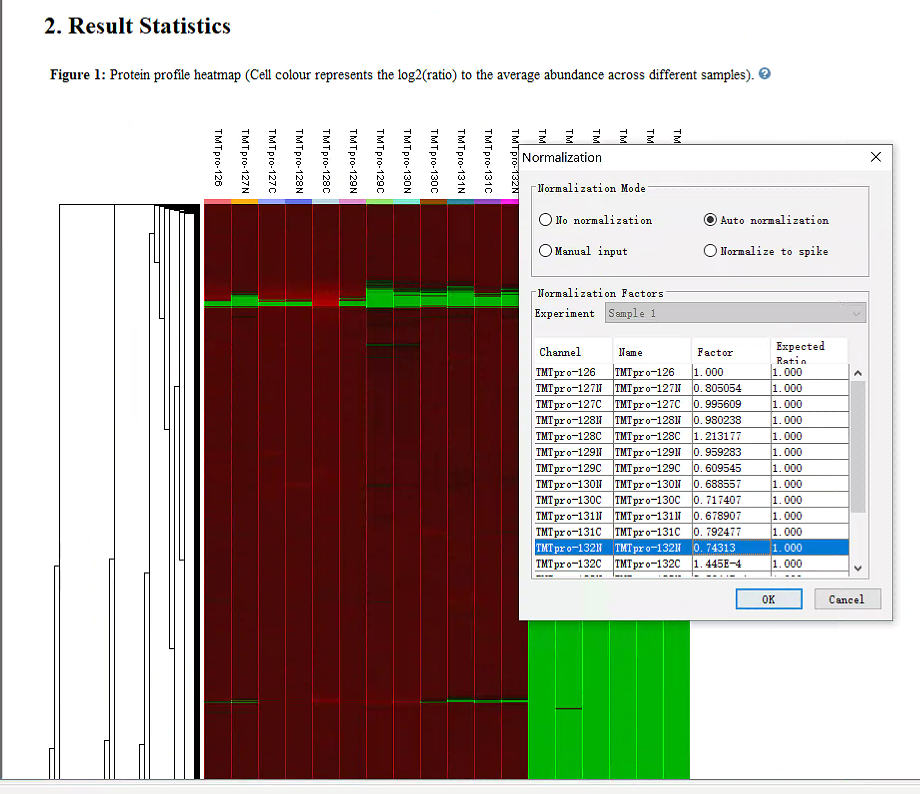Image resolution: width=920 pixels, height=794 pixels.
Task: Click the TMTpro-126 heatmap column label
Action: coord(217,157)
